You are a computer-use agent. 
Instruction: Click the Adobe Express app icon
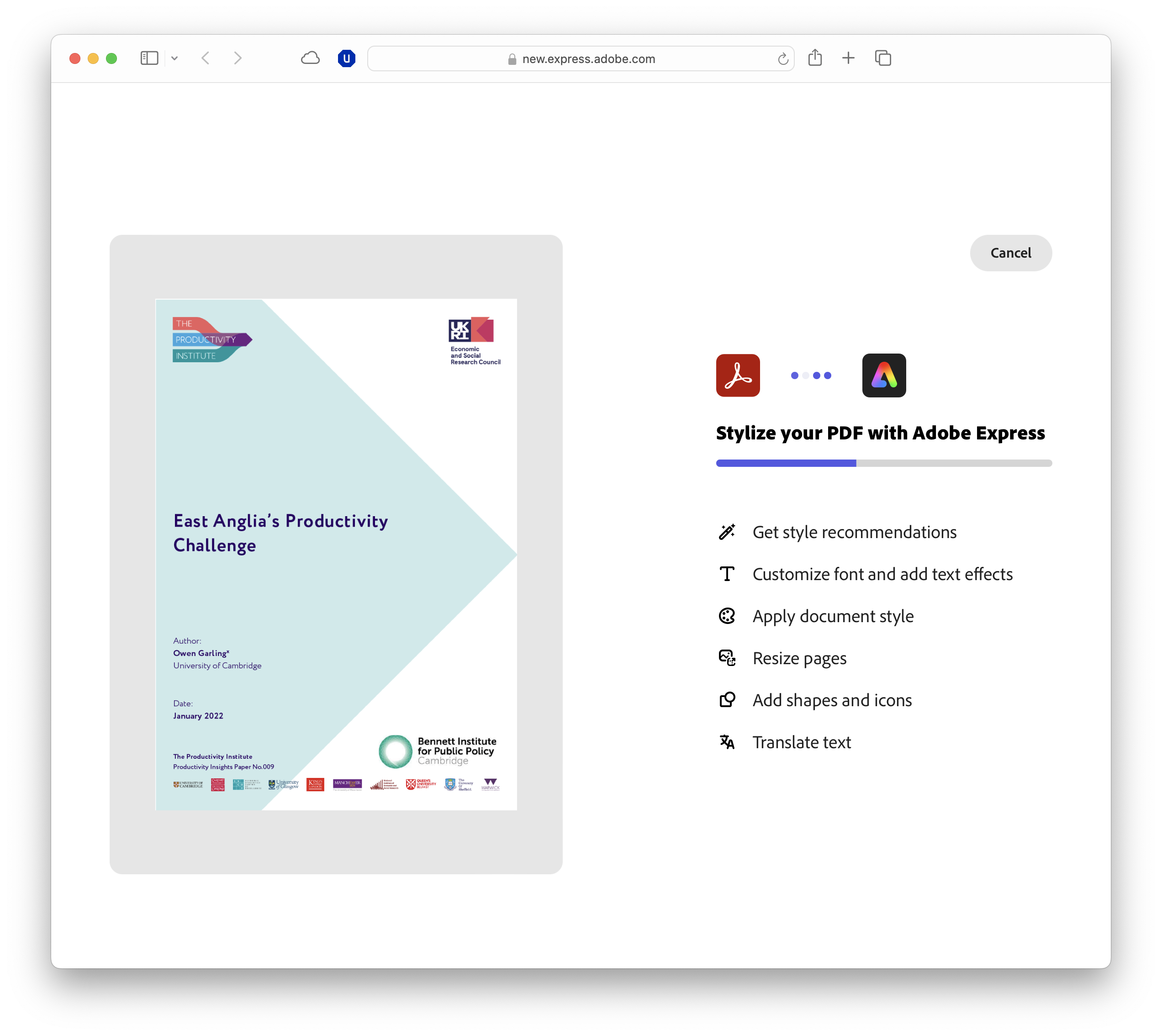pyautogui.click(x=883, y=375)
